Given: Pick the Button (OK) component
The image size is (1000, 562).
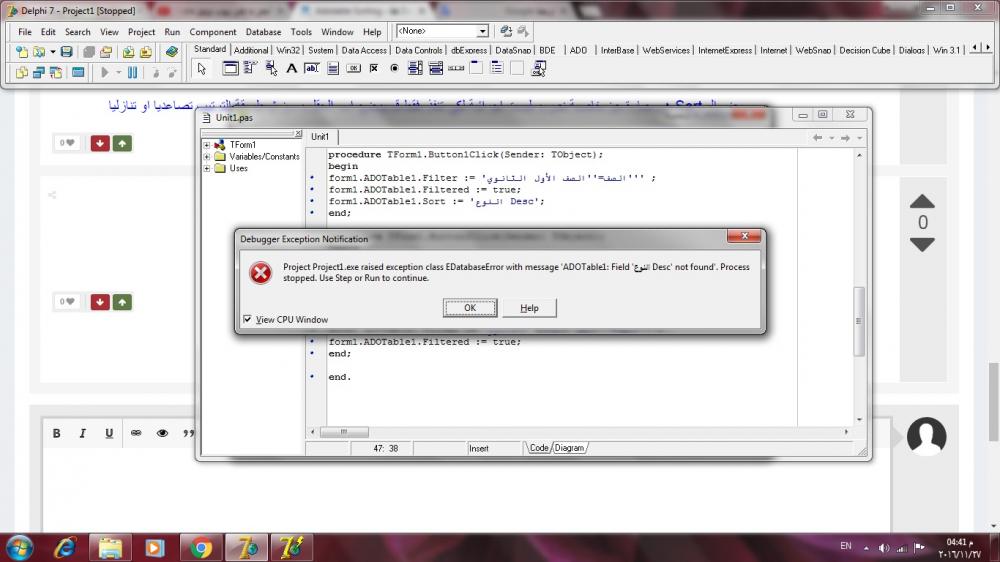Looking at the screenshot, I should pyautogui.click(x=353, y=68).
